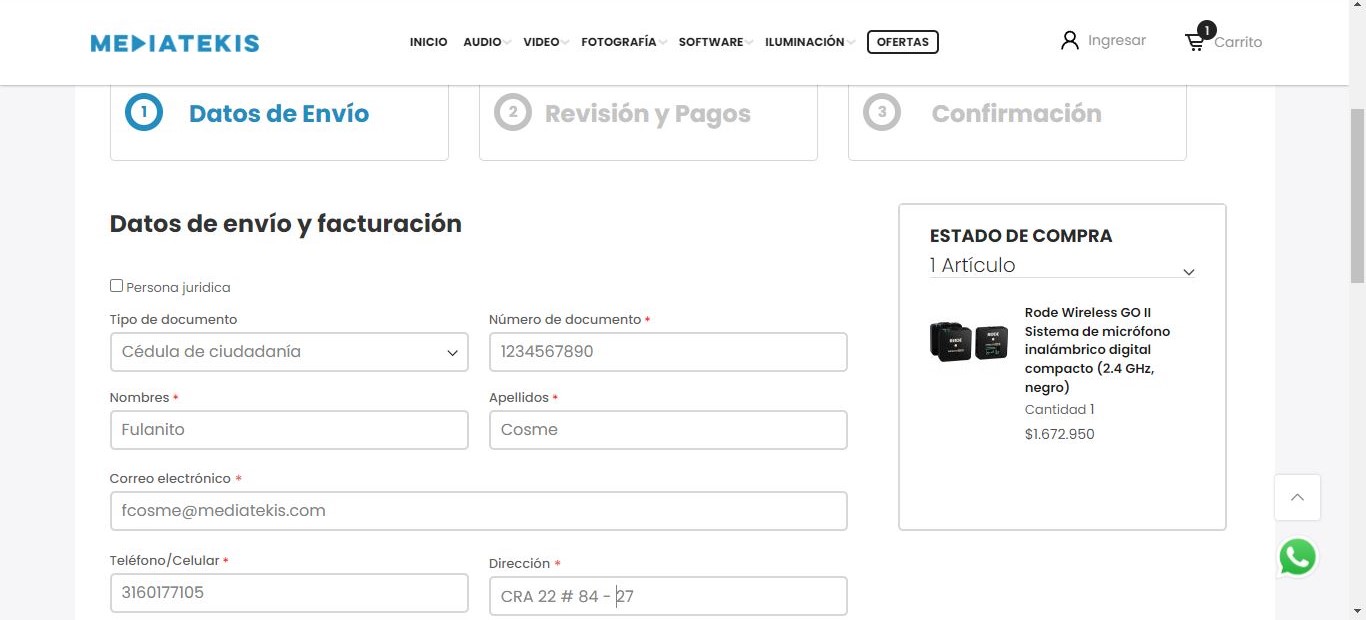Click the Datos de envío y facturación heading
1366x620 pixels.
(x=286, y=224)
